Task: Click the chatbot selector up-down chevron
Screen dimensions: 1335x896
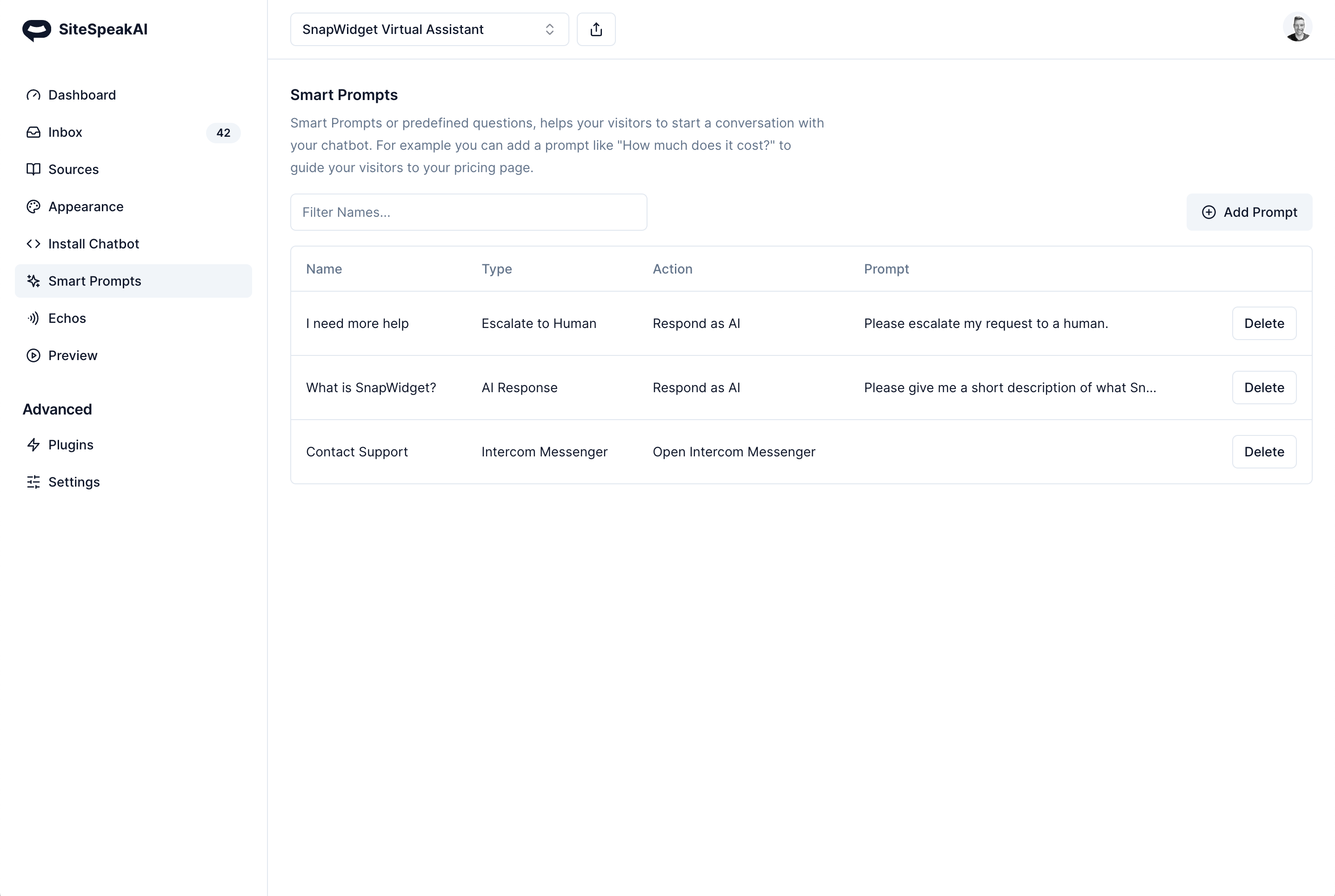Action: coord(549,29)
